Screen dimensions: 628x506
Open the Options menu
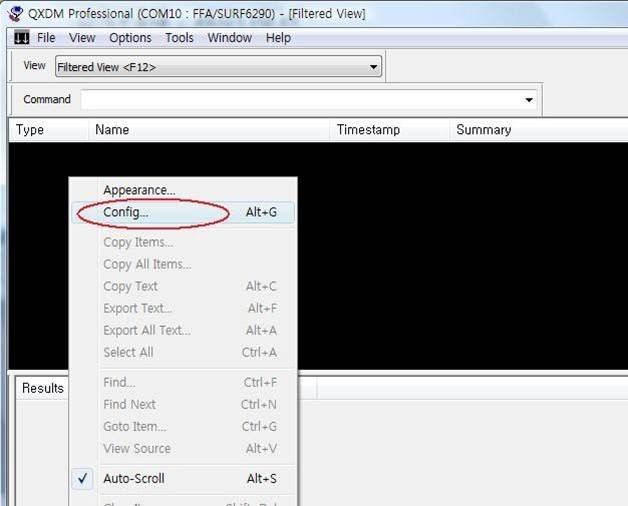[130, 38]
